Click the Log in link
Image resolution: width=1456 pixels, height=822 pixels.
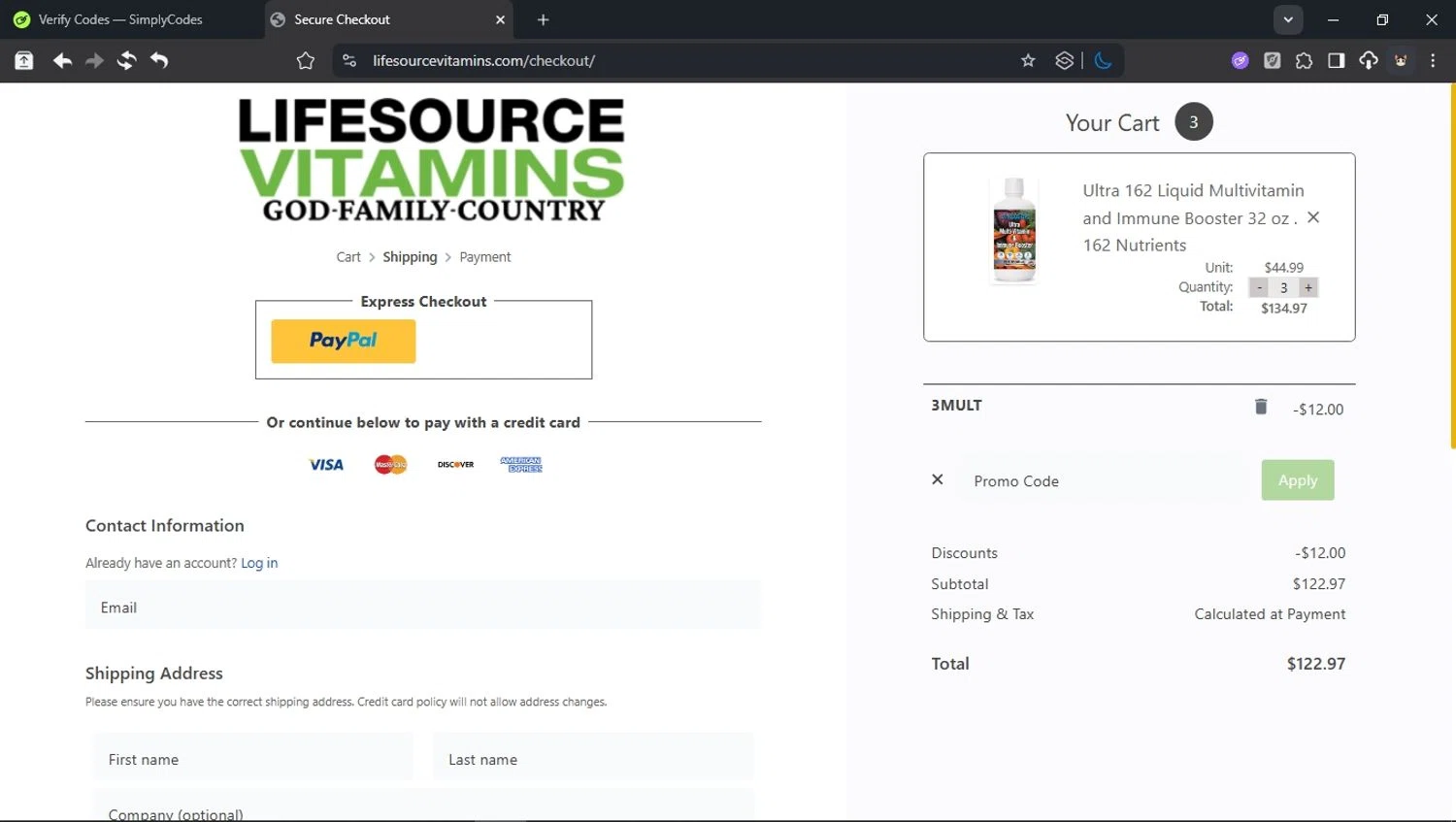[259, 563]
